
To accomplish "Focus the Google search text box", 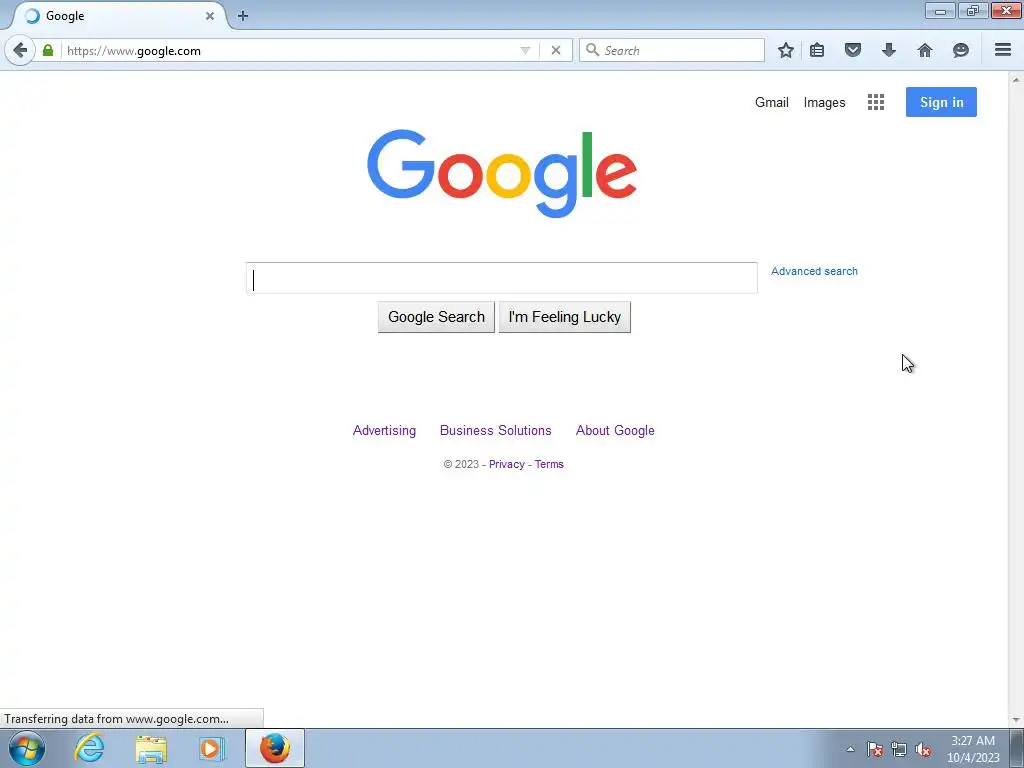I will coord(502,278).
